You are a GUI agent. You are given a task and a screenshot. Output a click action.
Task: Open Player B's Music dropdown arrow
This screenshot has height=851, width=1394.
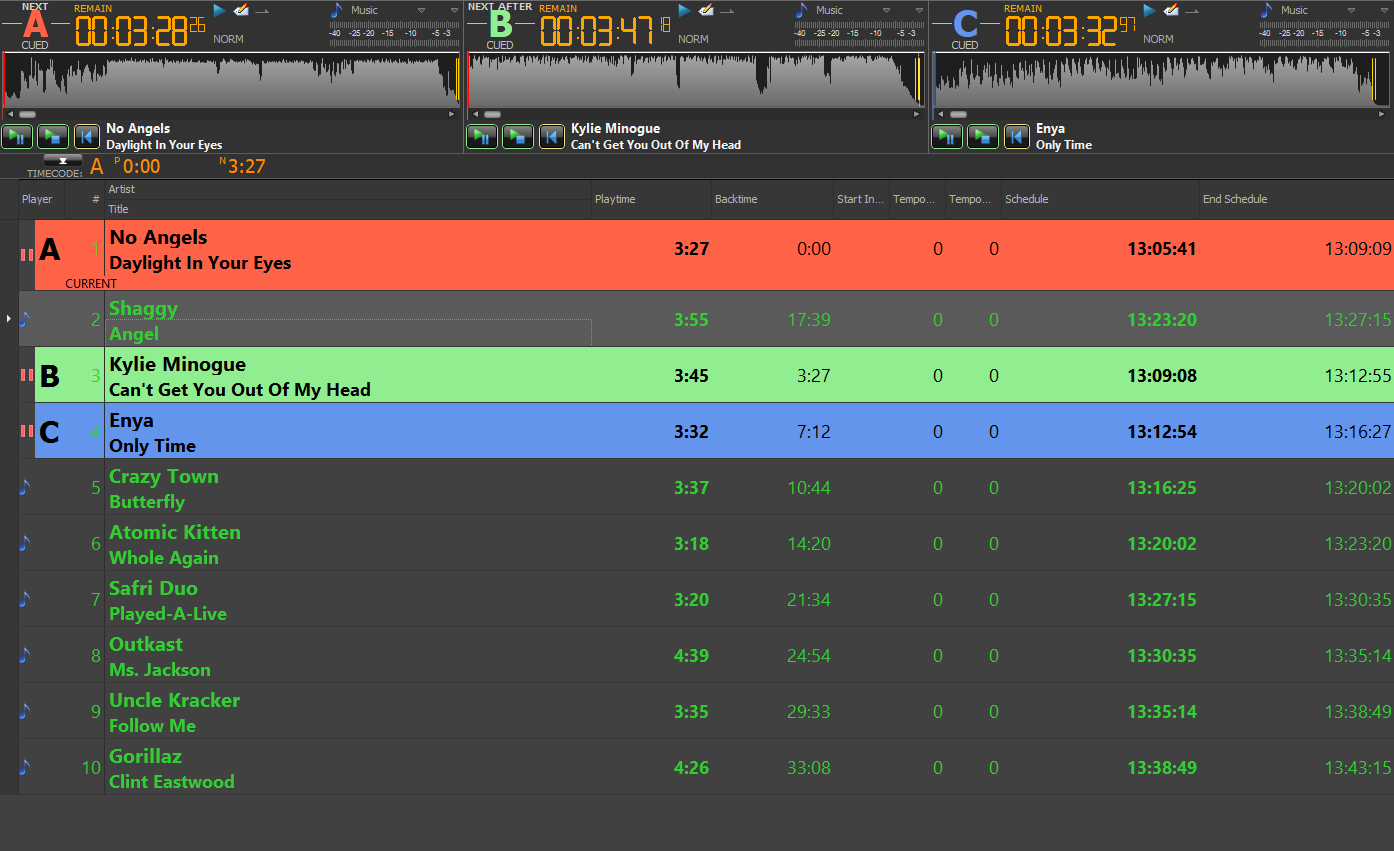886,11
